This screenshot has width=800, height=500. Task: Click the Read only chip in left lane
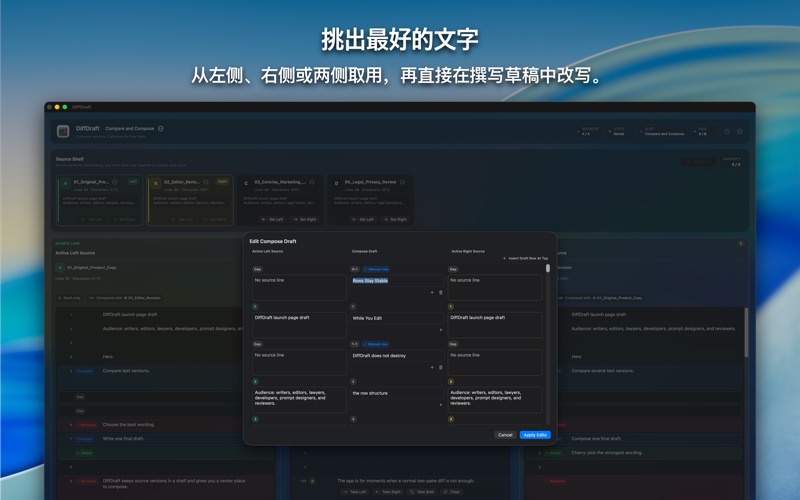pos(70,298)
